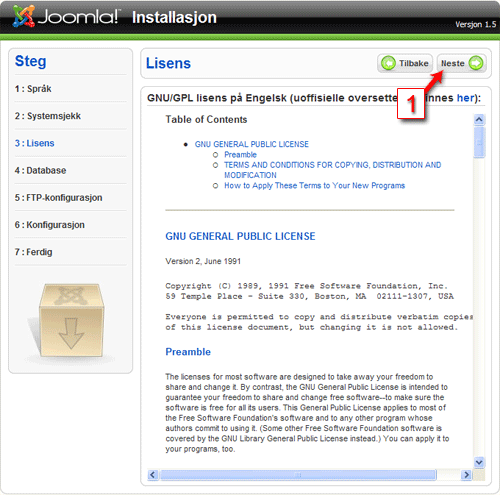Open the 'her' translations link
Image resolution: width=500 pixels, height=495 pixels.
tap(465, 98)
